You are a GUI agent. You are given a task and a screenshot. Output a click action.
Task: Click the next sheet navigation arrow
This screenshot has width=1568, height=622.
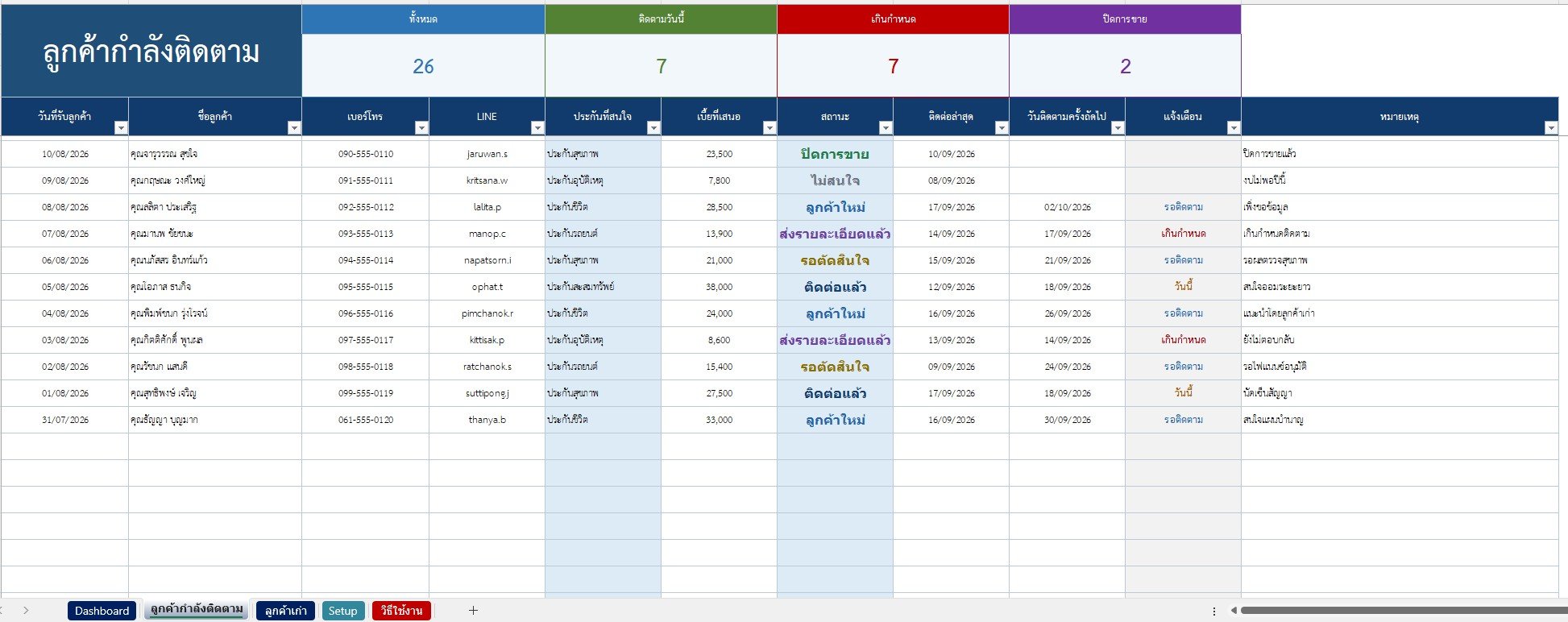click(26, 611)
